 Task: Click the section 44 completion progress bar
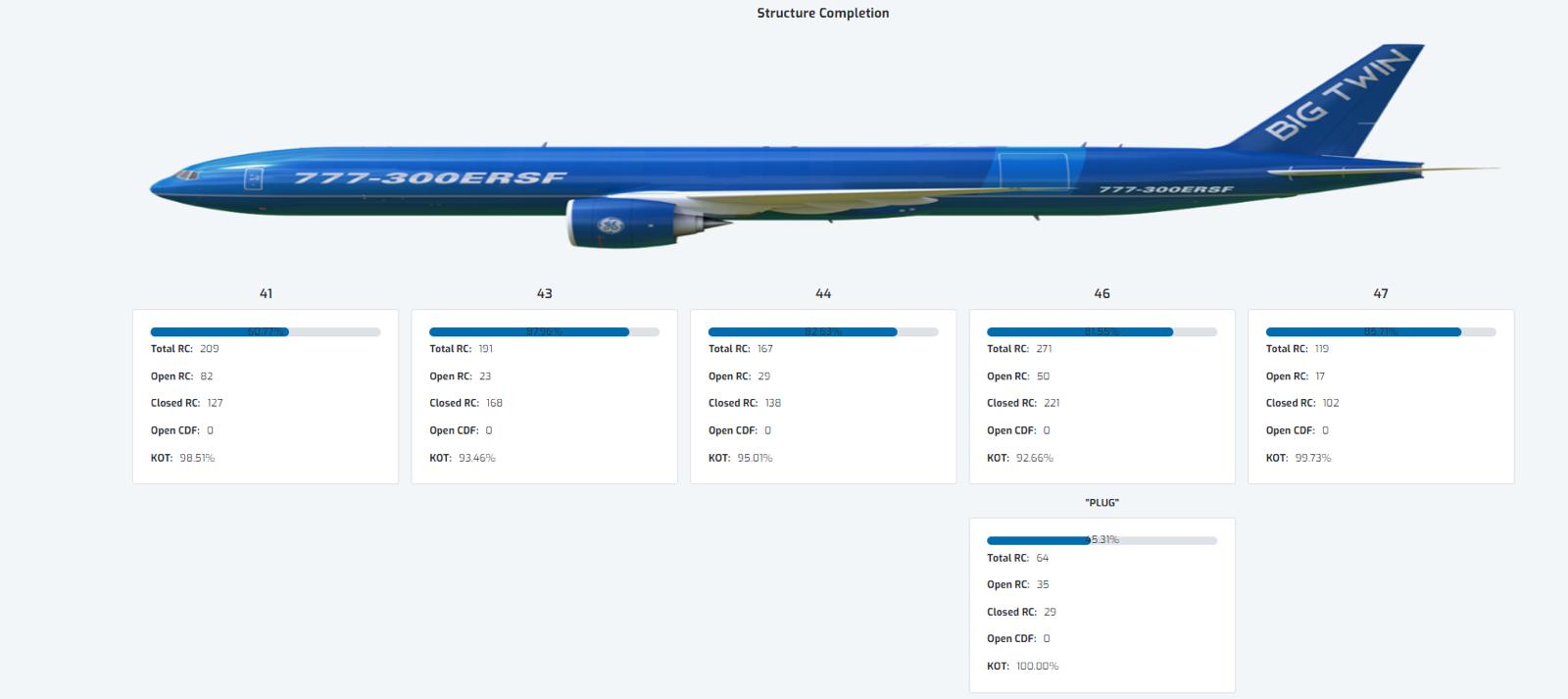point(823,331)
